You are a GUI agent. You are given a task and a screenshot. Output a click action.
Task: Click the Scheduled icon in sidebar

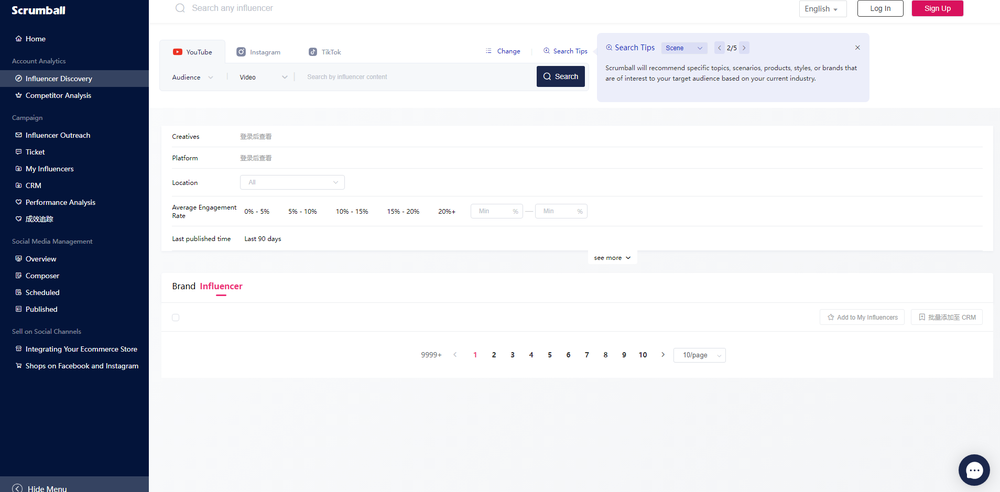(18, 292)
